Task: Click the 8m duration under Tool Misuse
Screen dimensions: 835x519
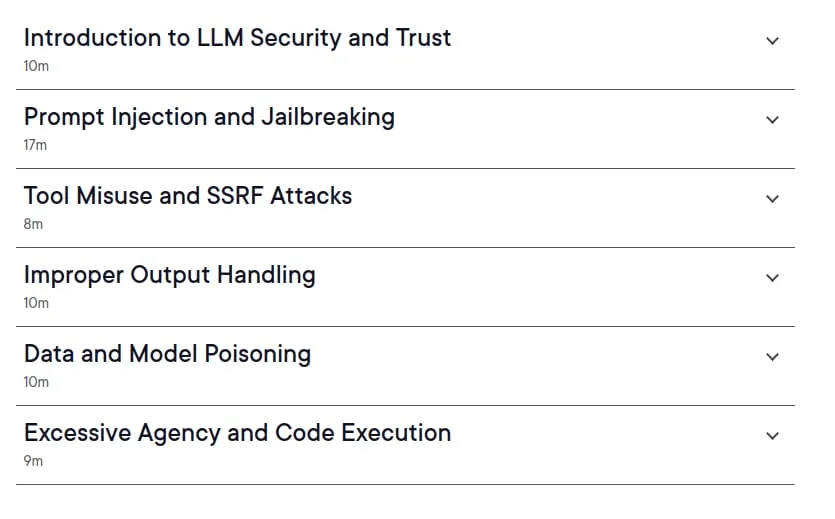Action: coord(33,224)
